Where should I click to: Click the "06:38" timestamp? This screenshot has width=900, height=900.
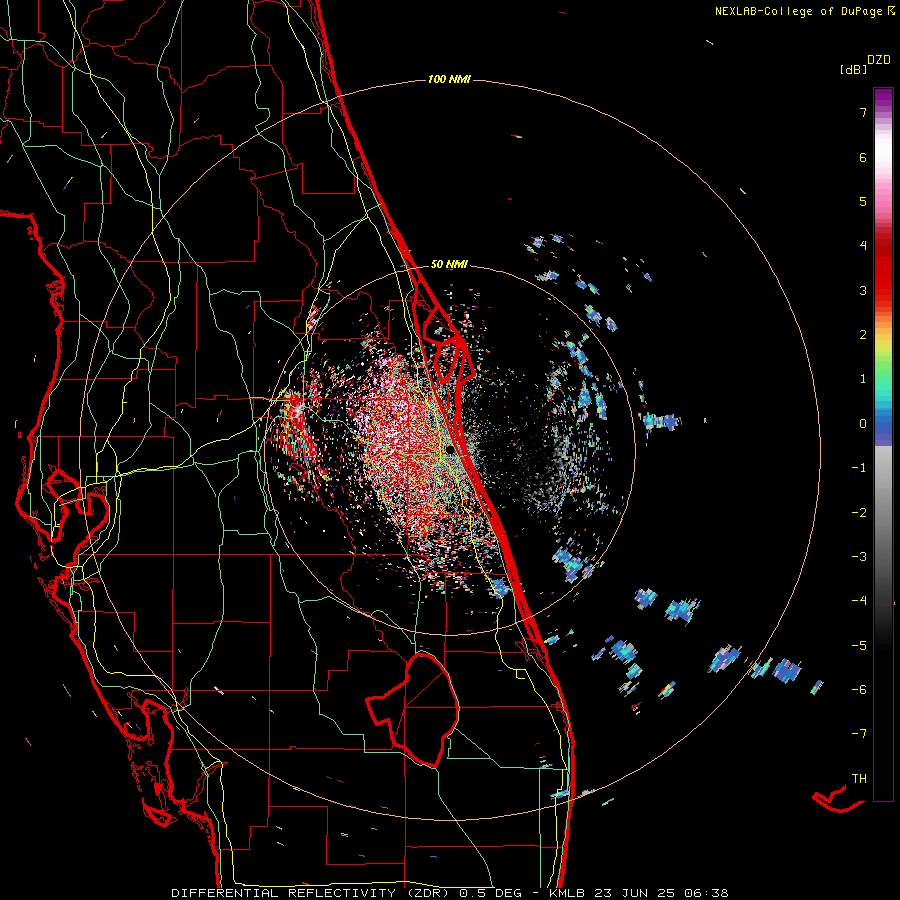coord(706,893)
